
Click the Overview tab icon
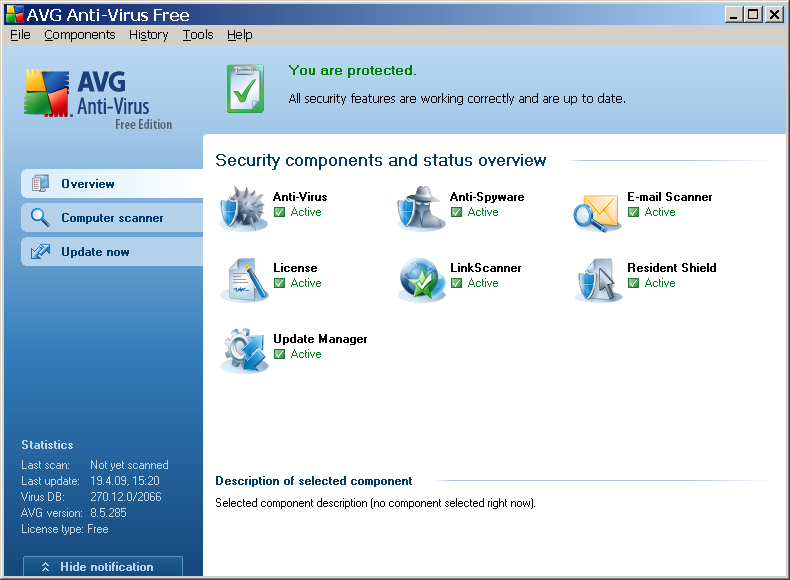click(x=40, y=183)
